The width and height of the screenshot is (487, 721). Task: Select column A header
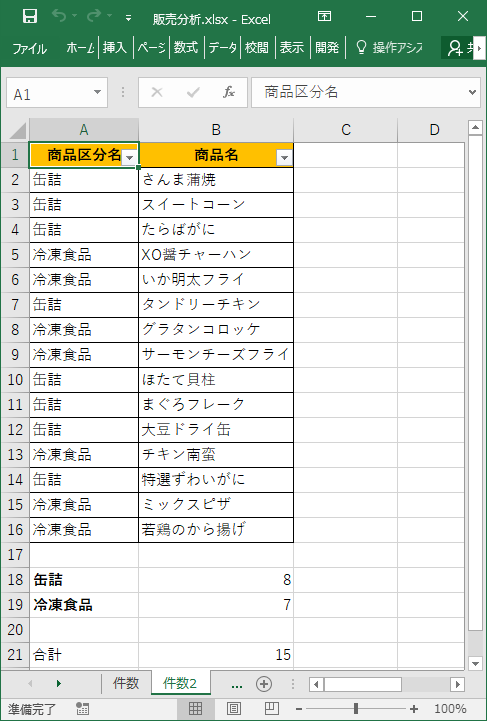coord(84,130)
